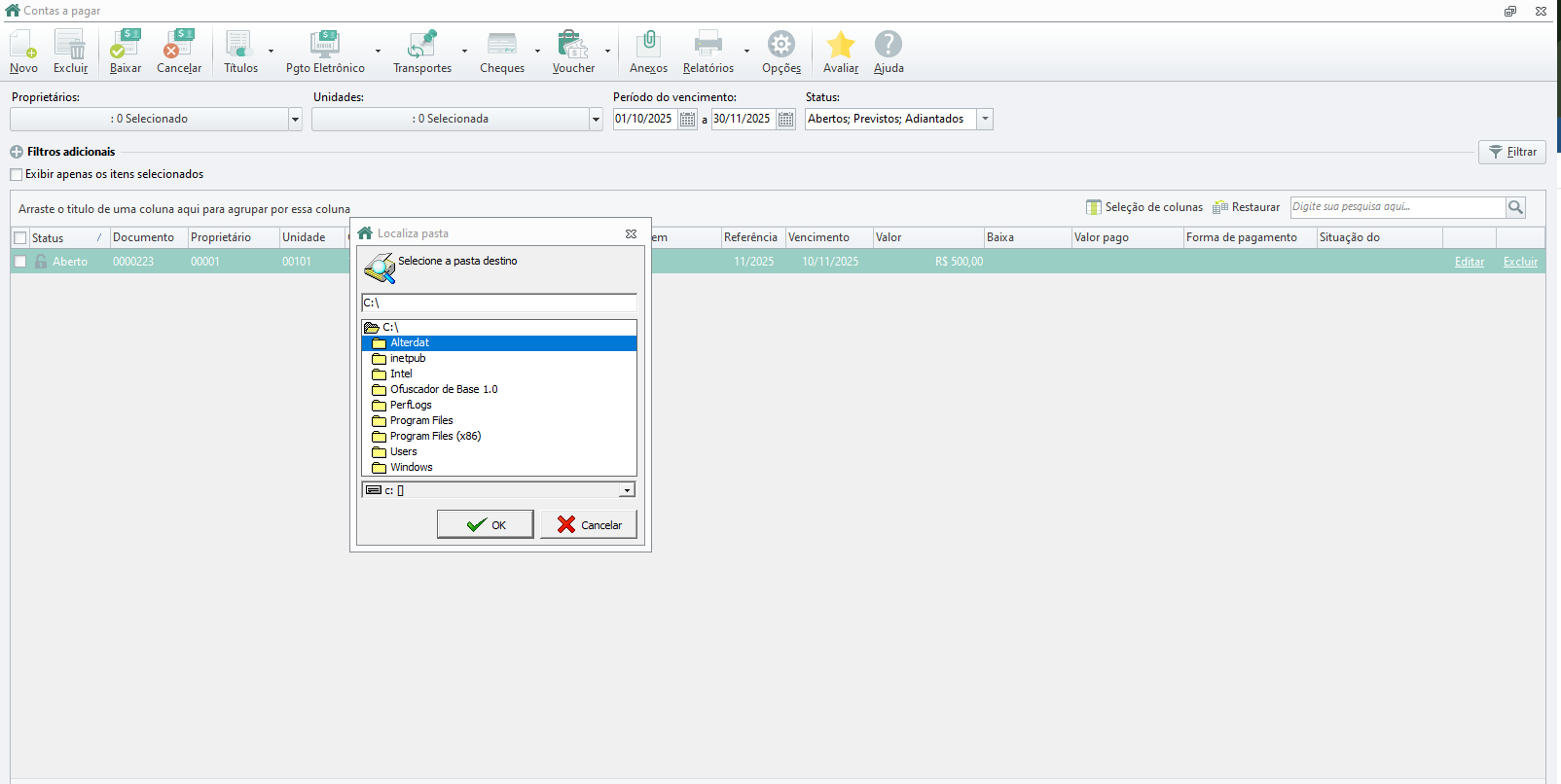This screenshot has height=784, width=1561.
Task: Click the folder path input field
Action: [498, 303]
